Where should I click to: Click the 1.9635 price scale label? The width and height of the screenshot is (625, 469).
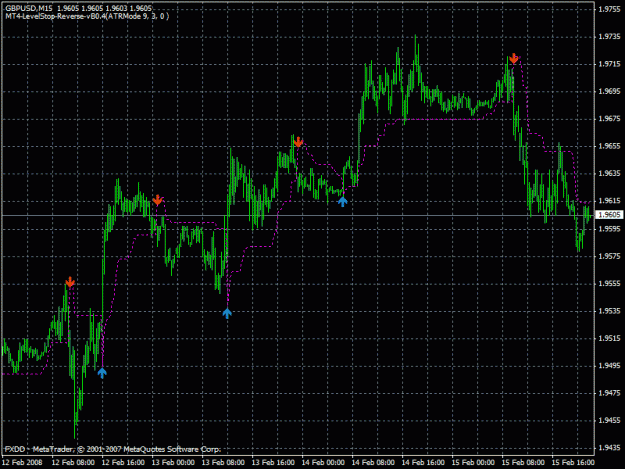coord(609,173)
